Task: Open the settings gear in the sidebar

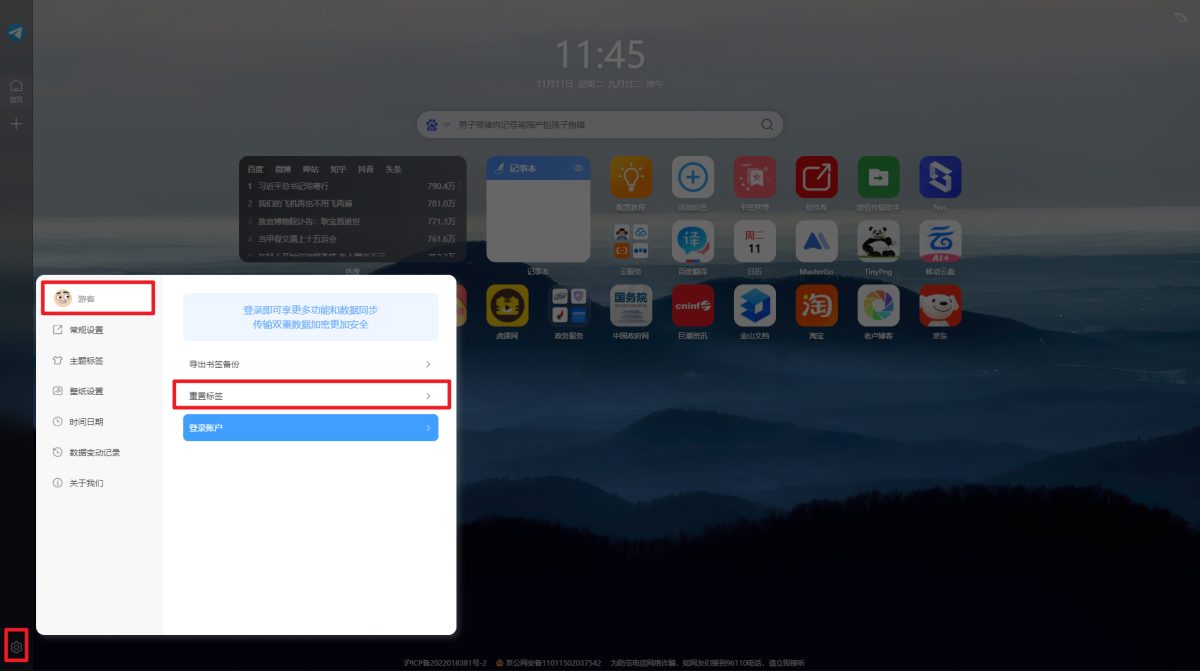Action: pos(16,647)
